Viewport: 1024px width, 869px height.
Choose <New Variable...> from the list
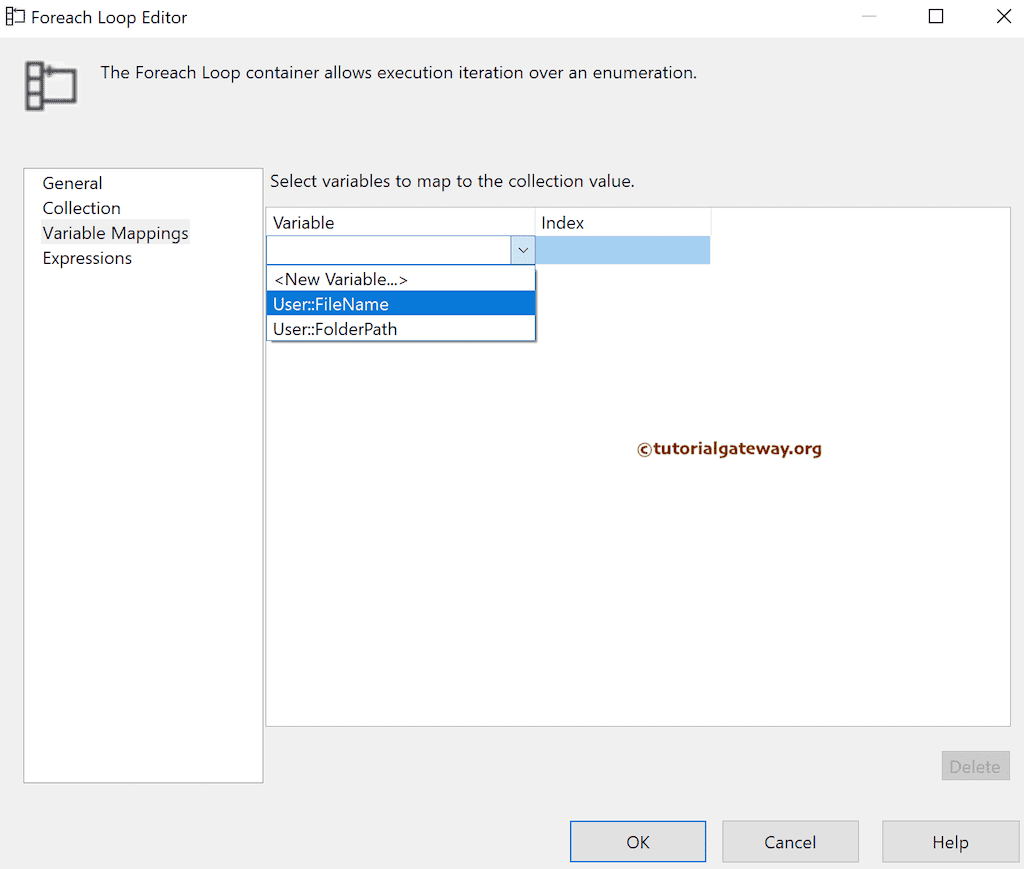coord(400,279)
